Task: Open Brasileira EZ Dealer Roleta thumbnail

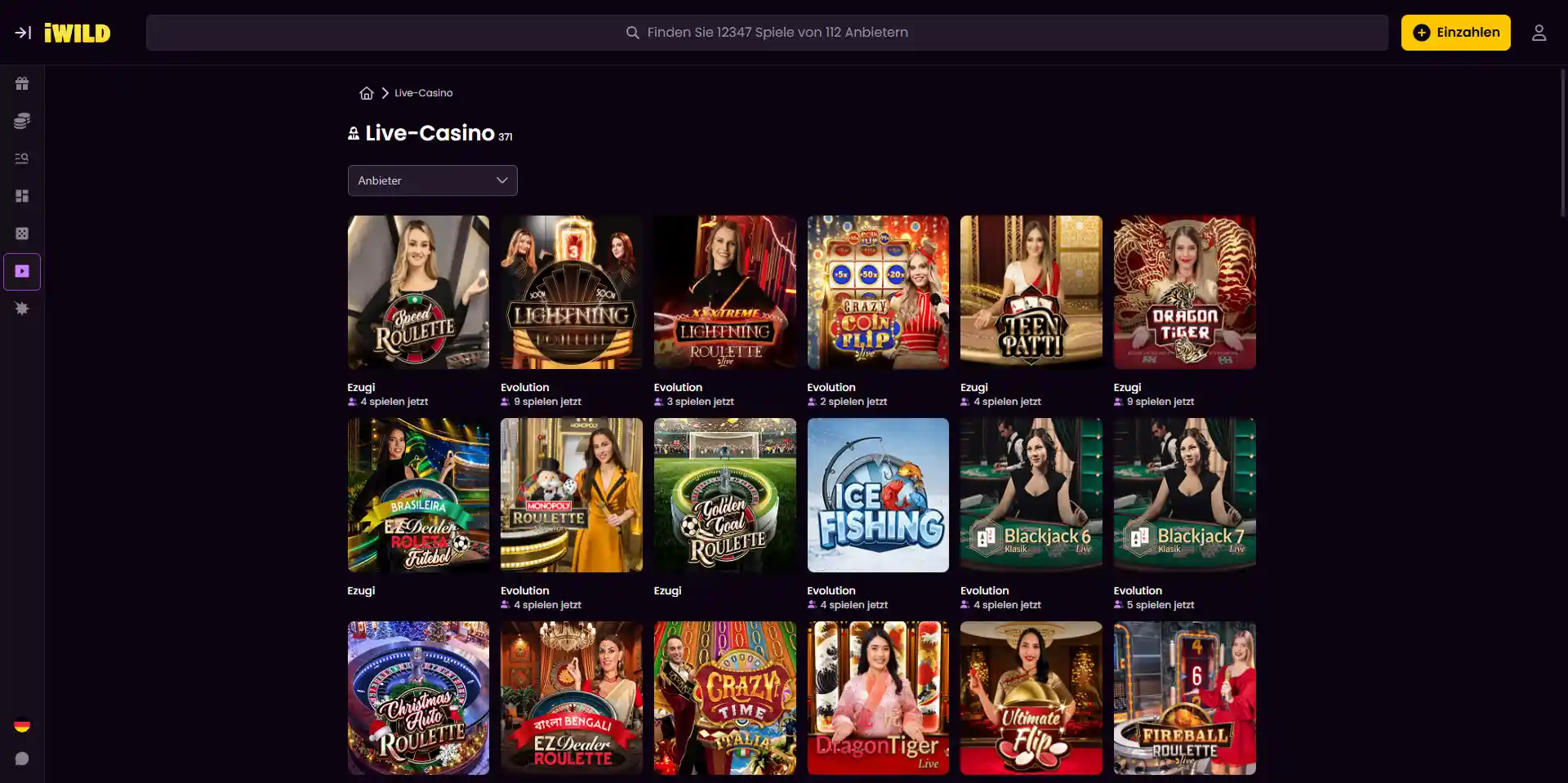Action: coord(418,495)
